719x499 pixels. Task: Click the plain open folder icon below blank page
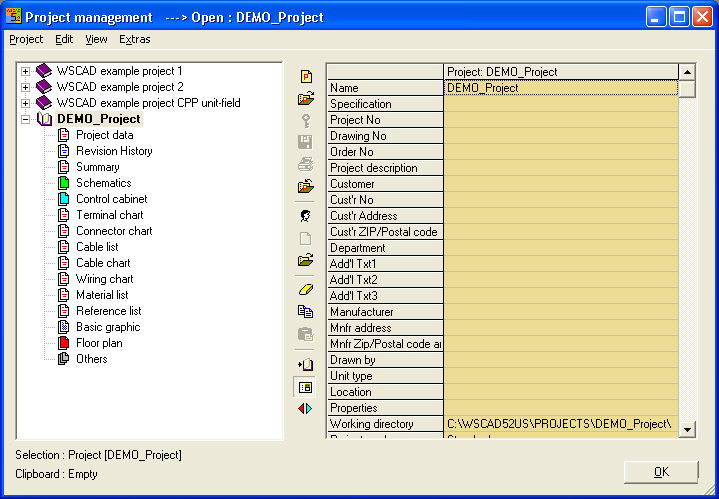pos(305,260)
